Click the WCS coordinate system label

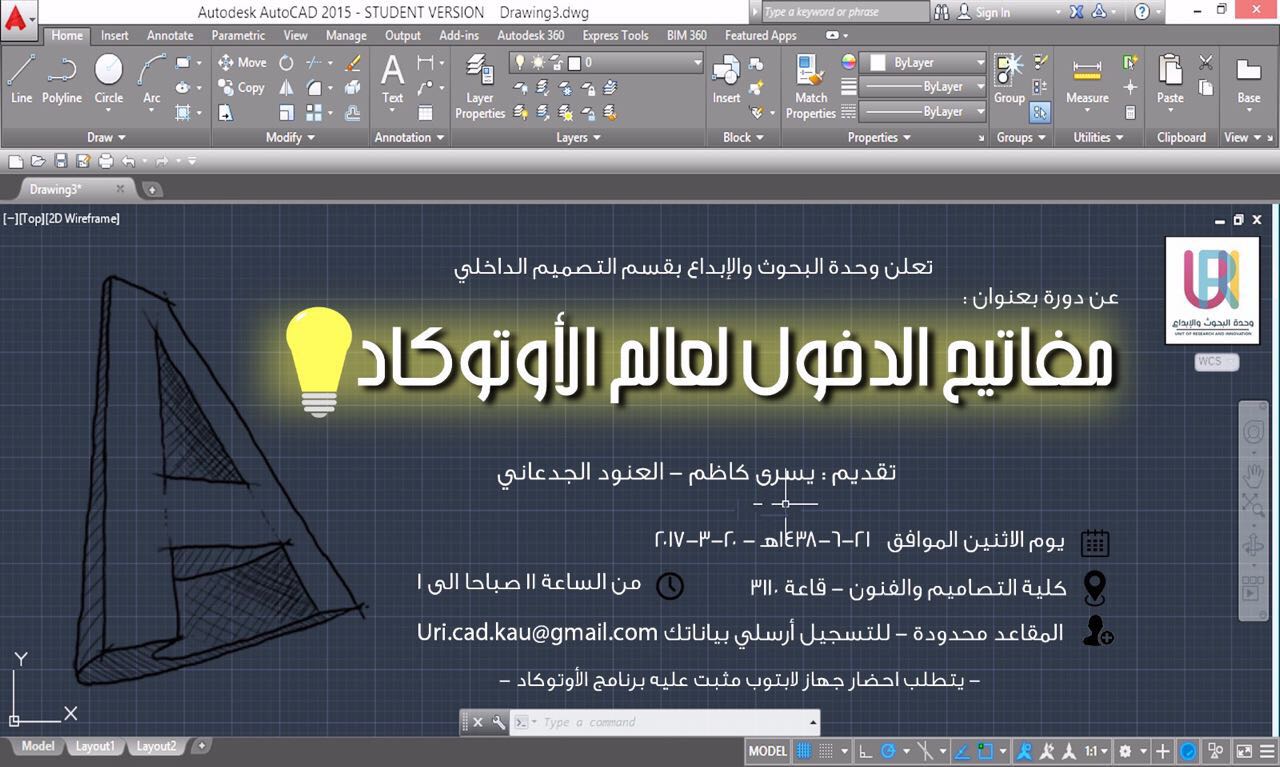pyautogui.click(x=1216, y=362)
